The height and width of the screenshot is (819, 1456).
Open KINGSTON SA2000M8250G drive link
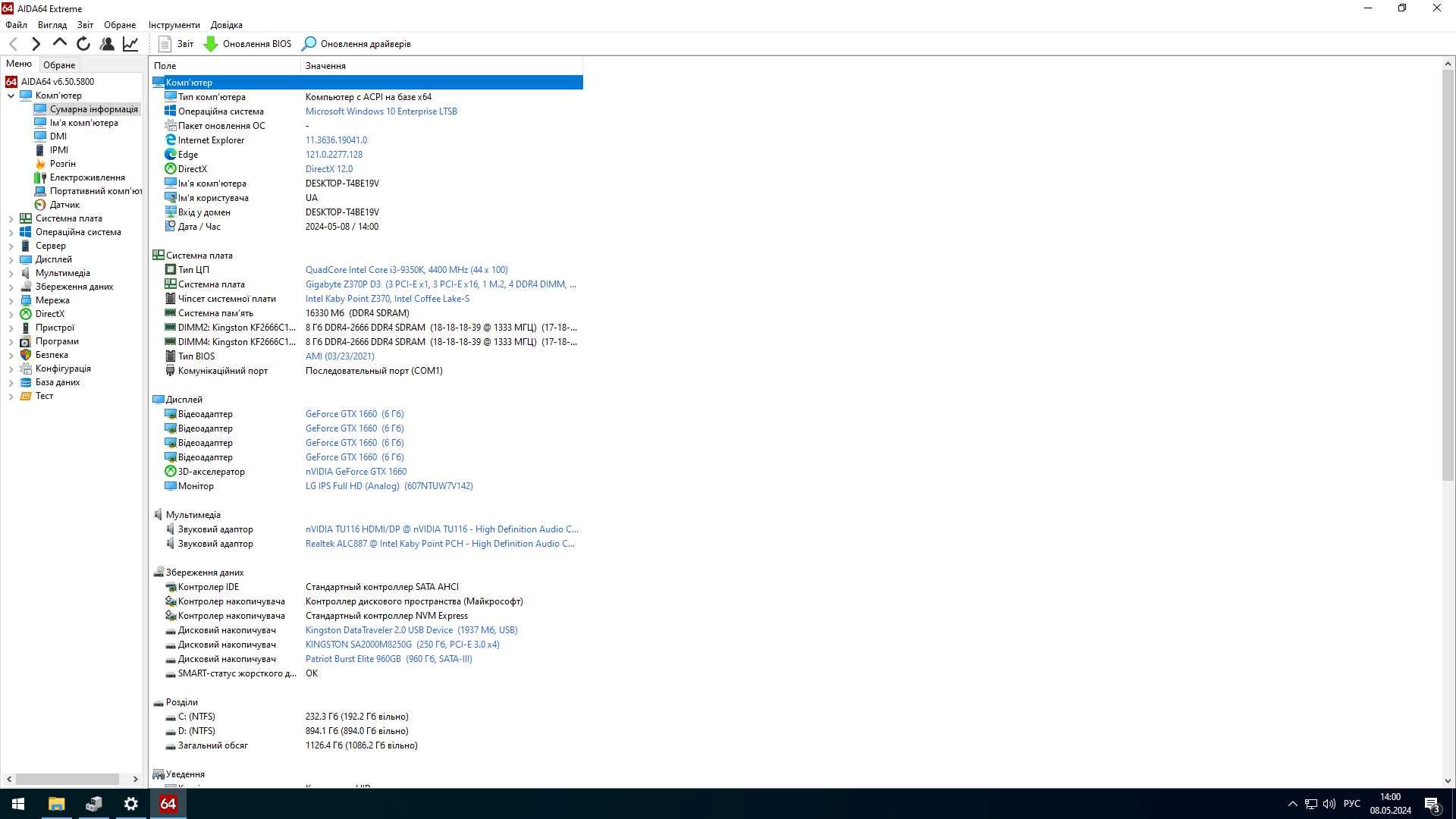coord(403,645)
